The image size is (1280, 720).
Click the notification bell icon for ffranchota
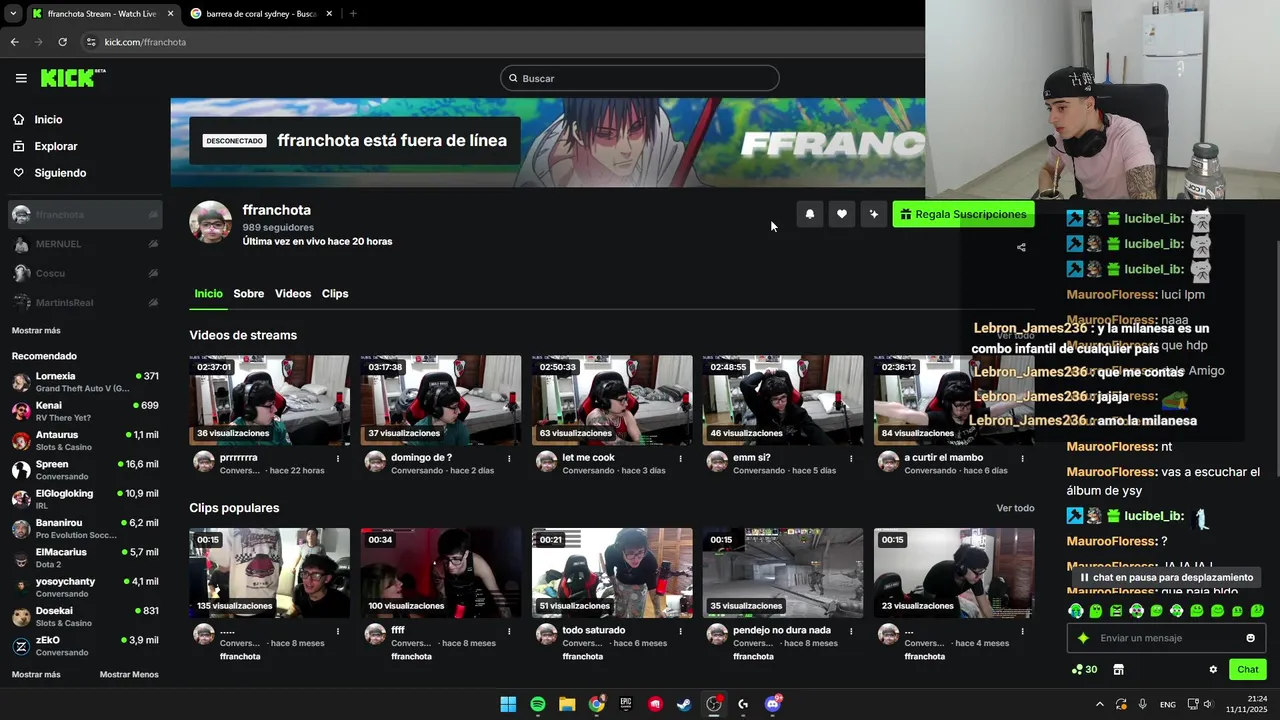pos(810,214)
